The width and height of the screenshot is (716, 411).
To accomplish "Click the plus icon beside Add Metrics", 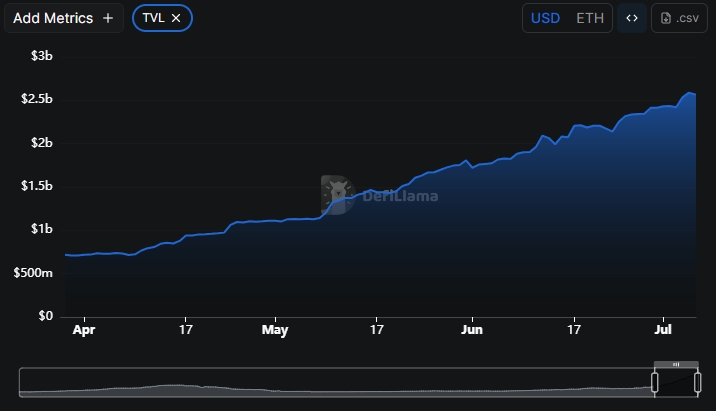I will [108, 18].
